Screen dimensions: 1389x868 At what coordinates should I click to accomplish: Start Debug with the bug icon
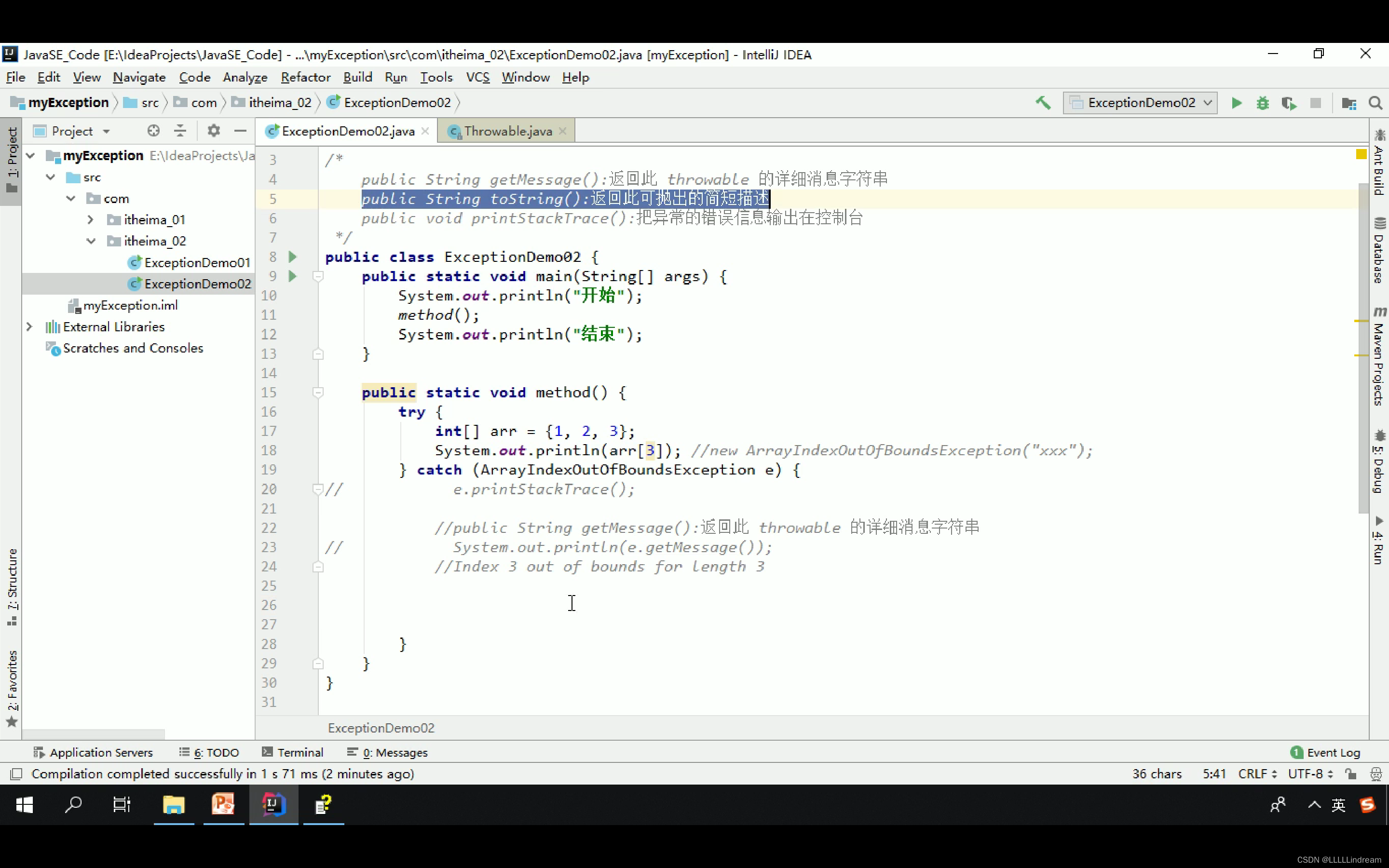[1262, 103]
